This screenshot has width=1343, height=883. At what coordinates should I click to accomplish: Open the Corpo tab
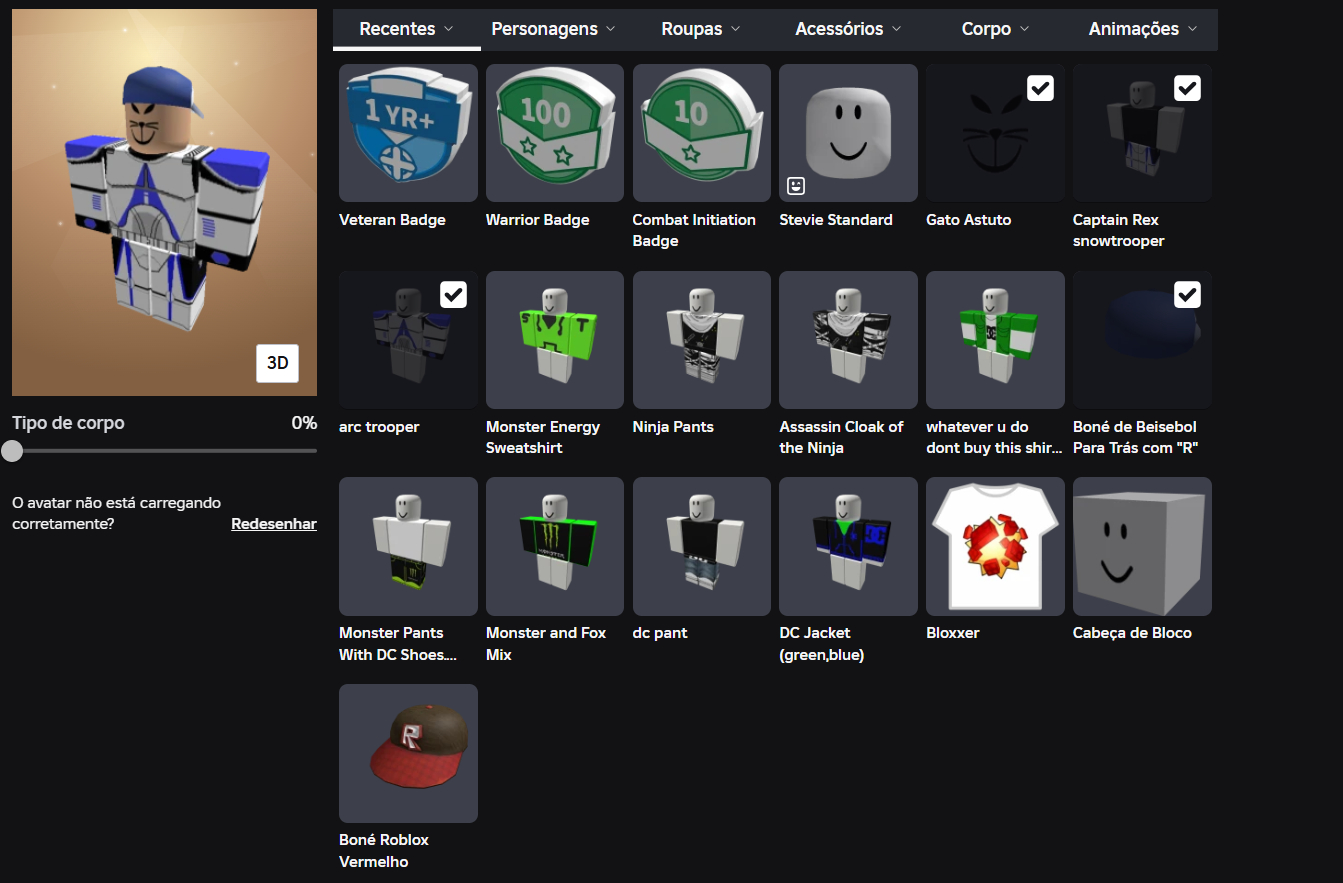tap(995, 29)
